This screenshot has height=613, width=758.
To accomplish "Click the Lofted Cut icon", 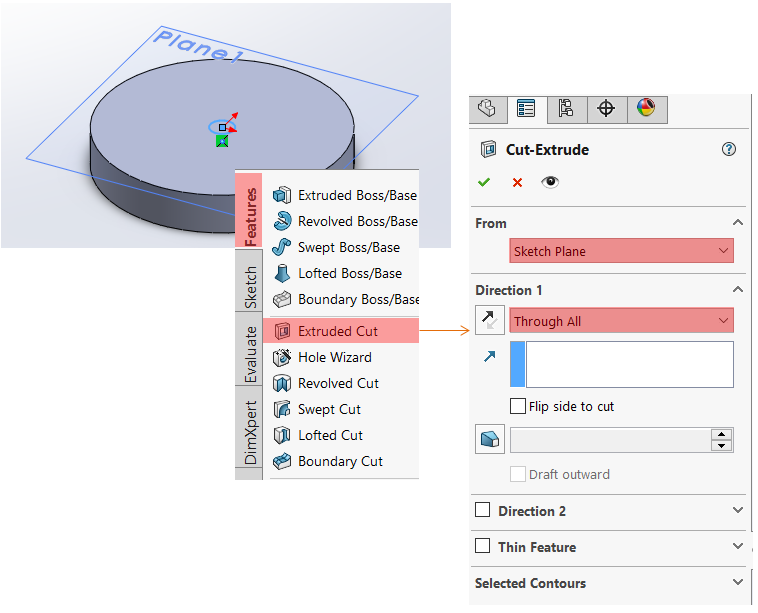I will click(282, 436).
